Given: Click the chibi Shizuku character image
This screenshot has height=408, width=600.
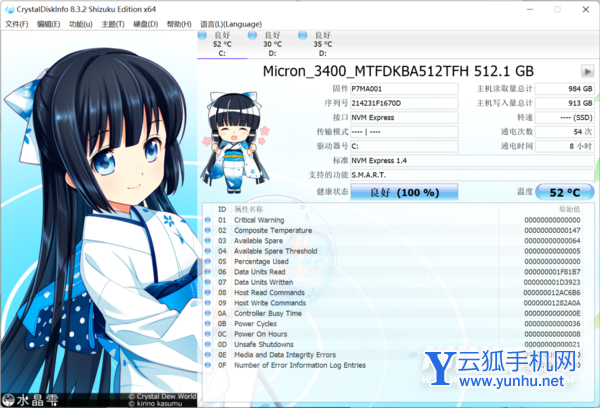Looking at the screenshot, I should [234, 142].
